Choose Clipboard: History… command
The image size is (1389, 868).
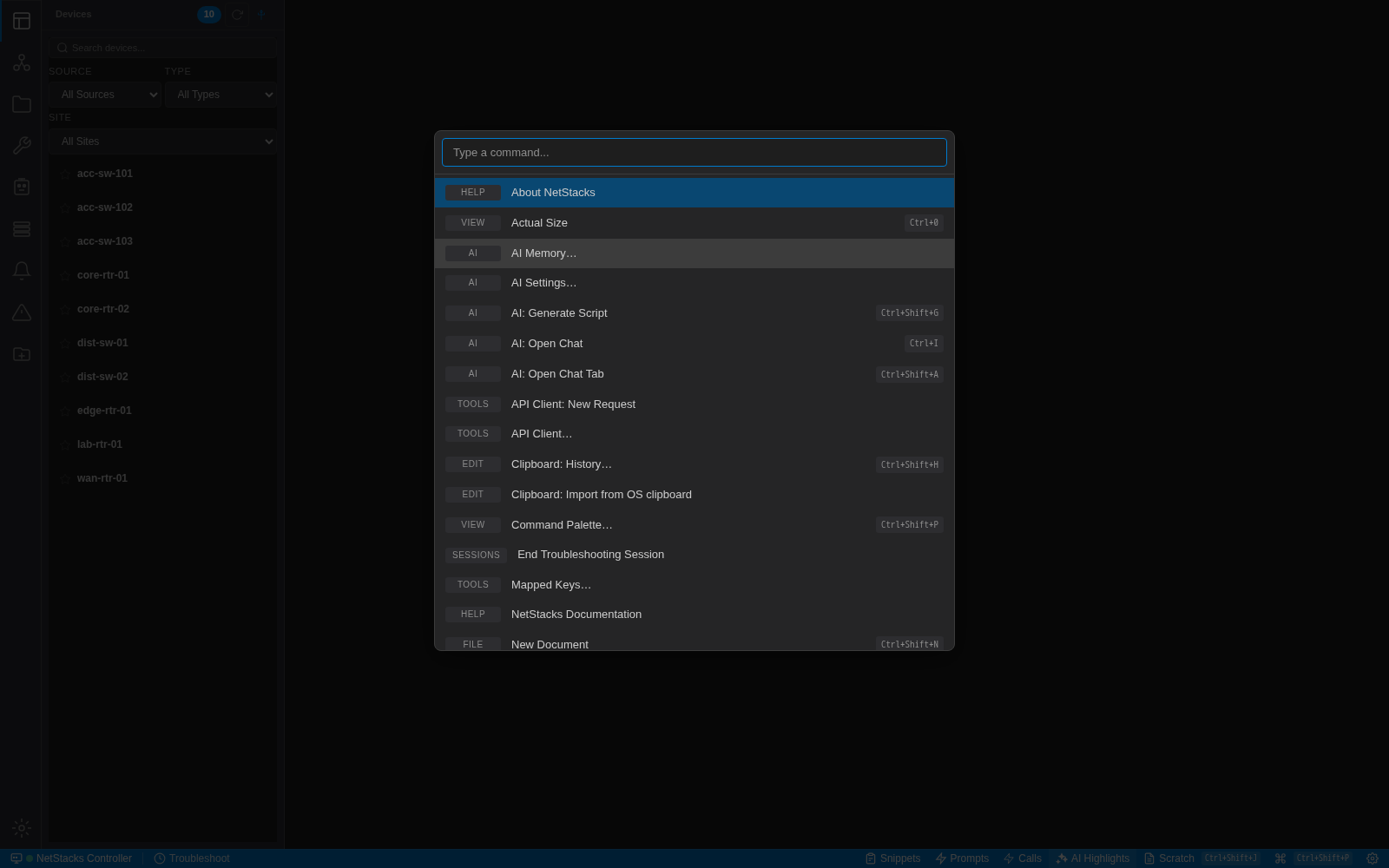point(694,464)
